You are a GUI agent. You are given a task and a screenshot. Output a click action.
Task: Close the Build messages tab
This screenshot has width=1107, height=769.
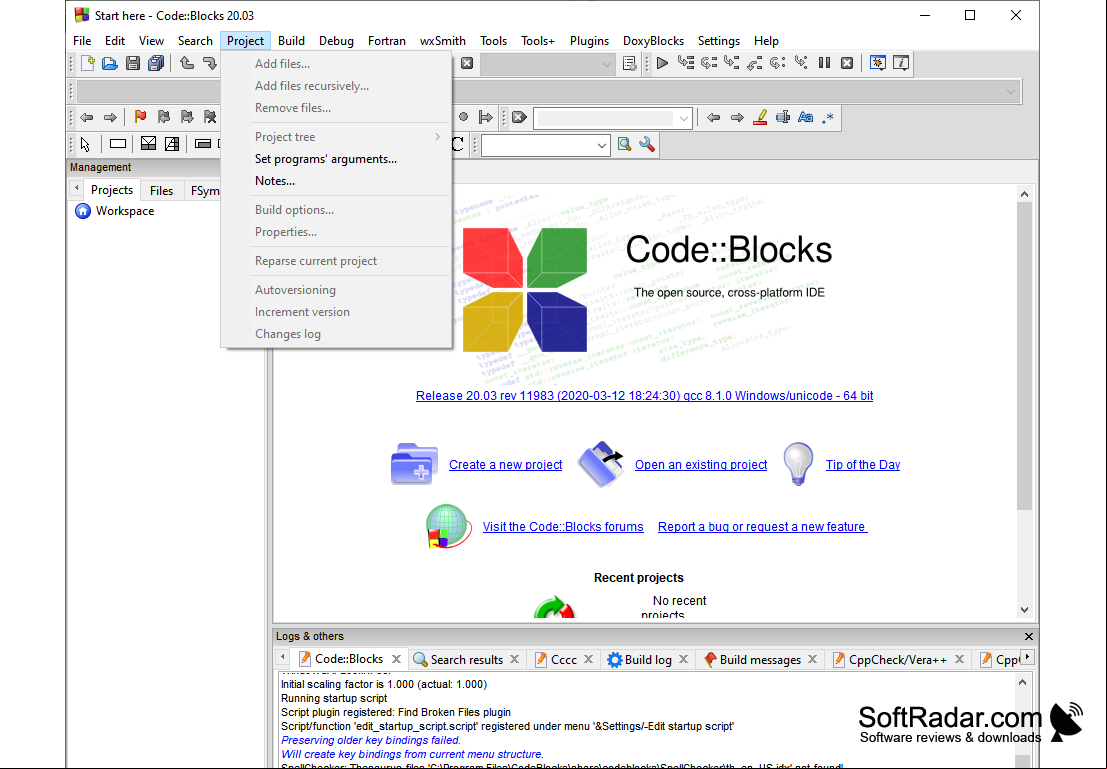813,660
